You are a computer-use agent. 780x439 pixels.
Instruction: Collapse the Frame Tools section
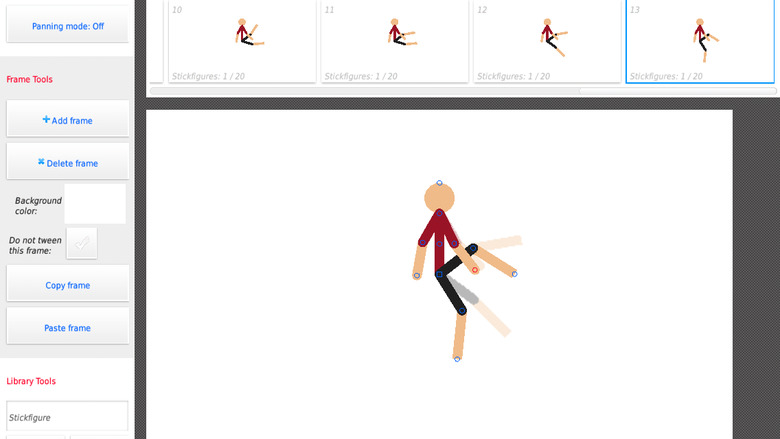pos(30,79)
